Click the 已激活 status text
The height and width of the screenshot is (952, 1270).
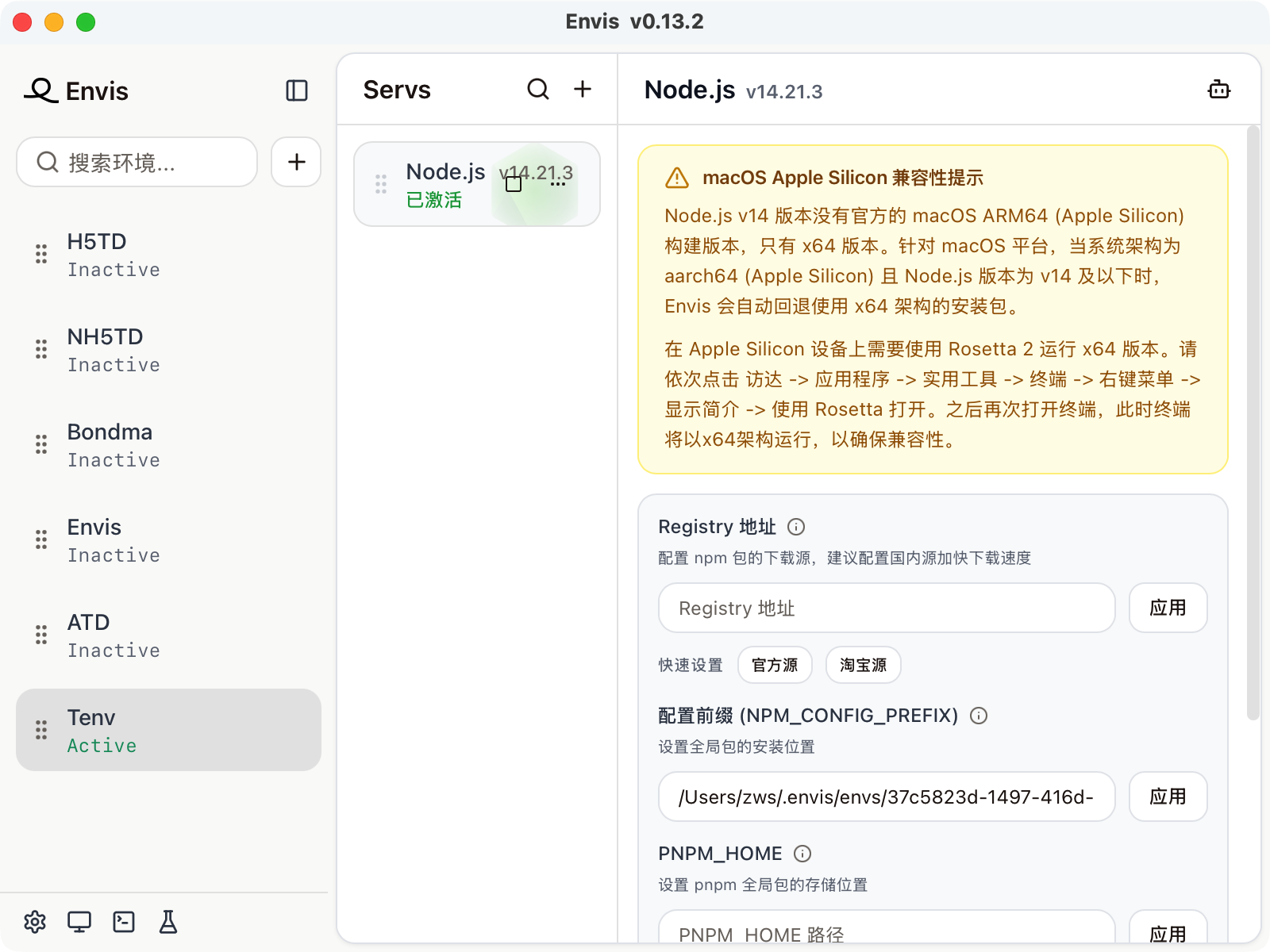click(x=433, y=200)
